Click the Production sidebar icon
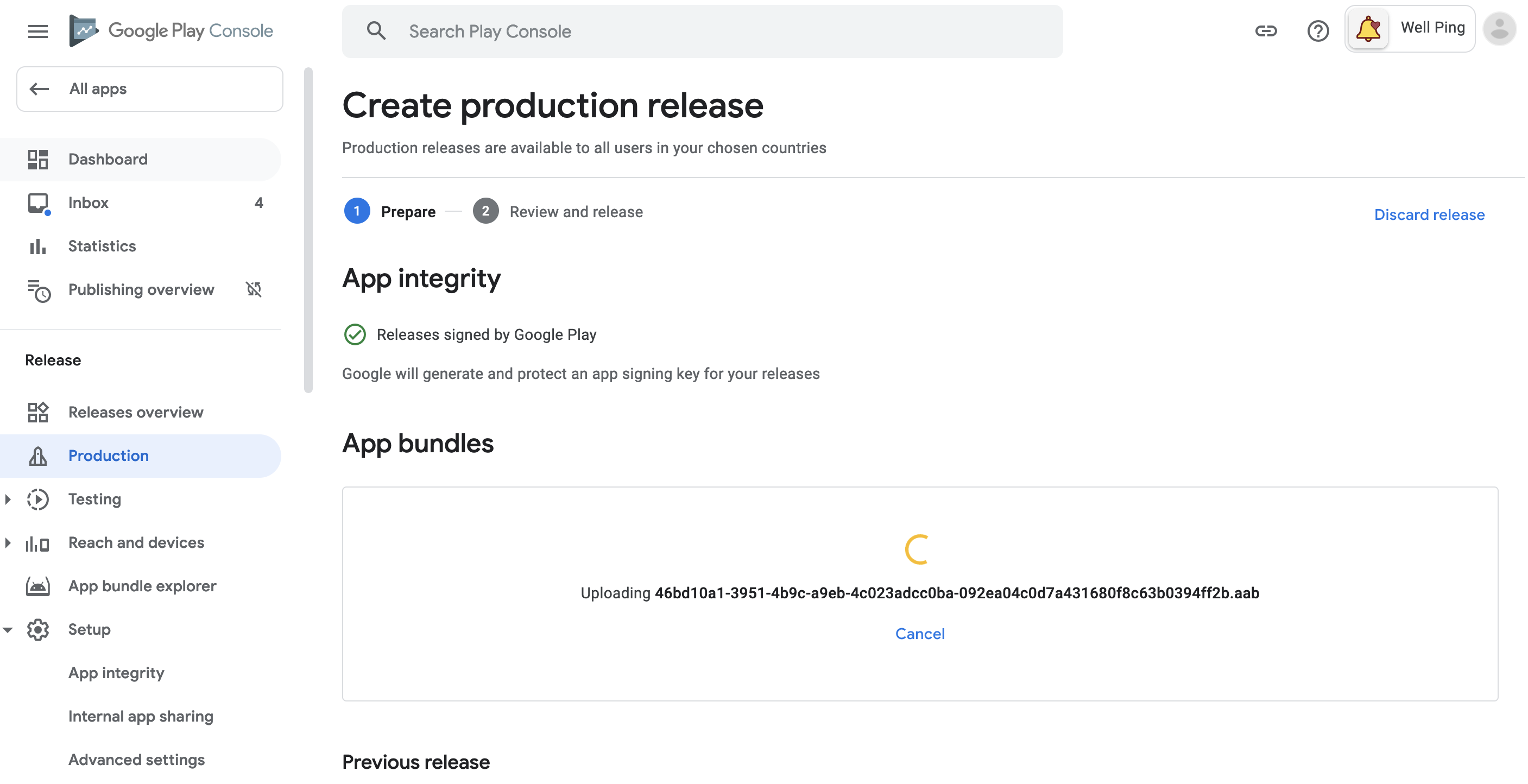This screenshot has height=784, width=1528. [38, 455]
